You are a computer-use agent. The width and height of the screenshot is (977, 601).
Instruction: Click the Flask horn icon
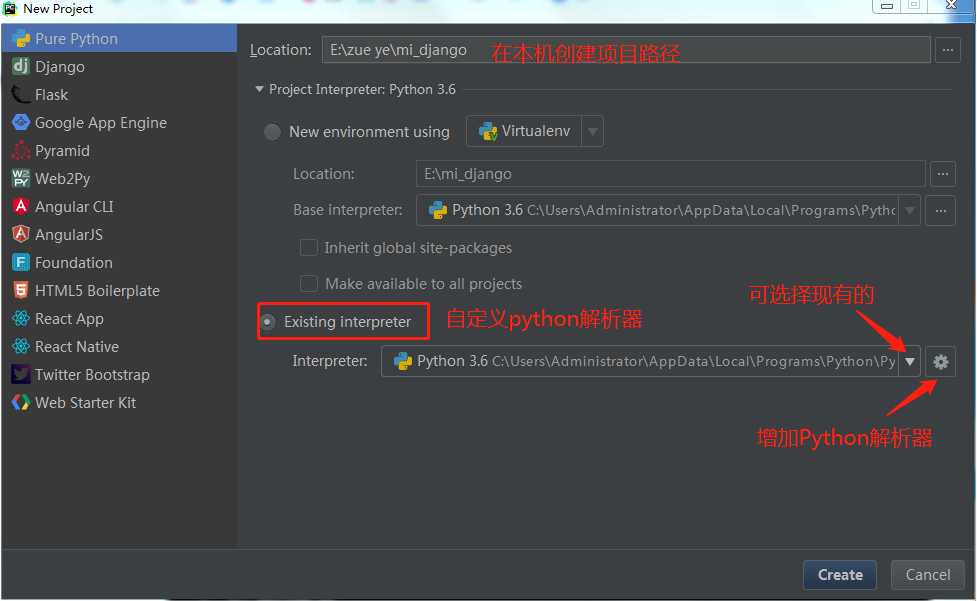21,95
